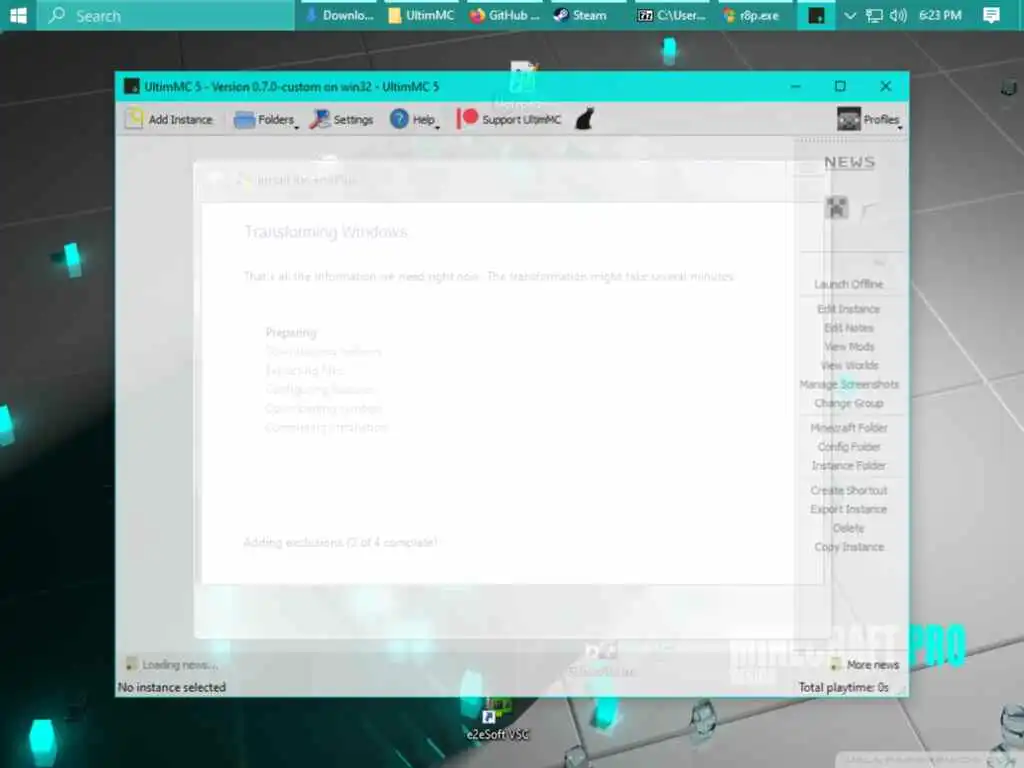Screen dimensions: 1024x768
Task: Click Copy Instance
Action: click(x=848, y=547)
